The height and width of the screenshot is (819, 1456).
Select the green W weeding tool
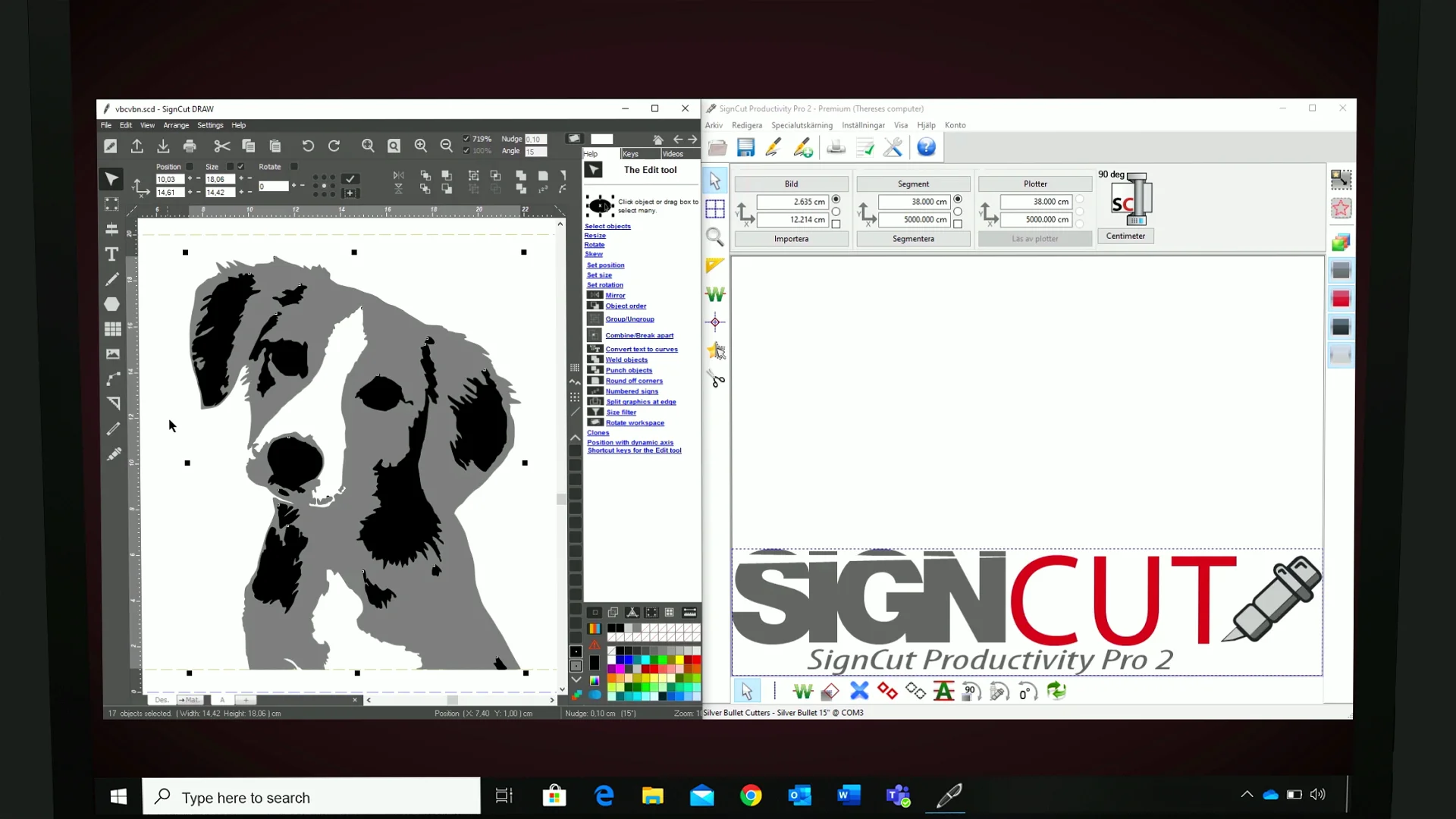click(x=715, y=294)
